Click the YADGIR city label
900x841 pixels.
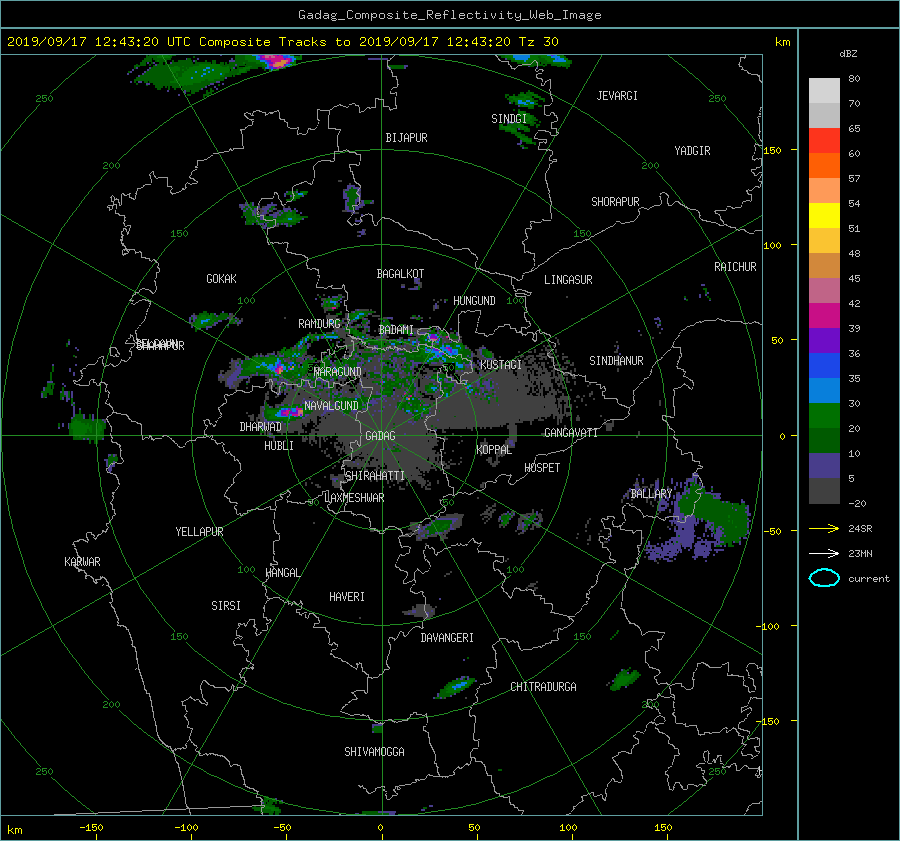pos(692,151)
